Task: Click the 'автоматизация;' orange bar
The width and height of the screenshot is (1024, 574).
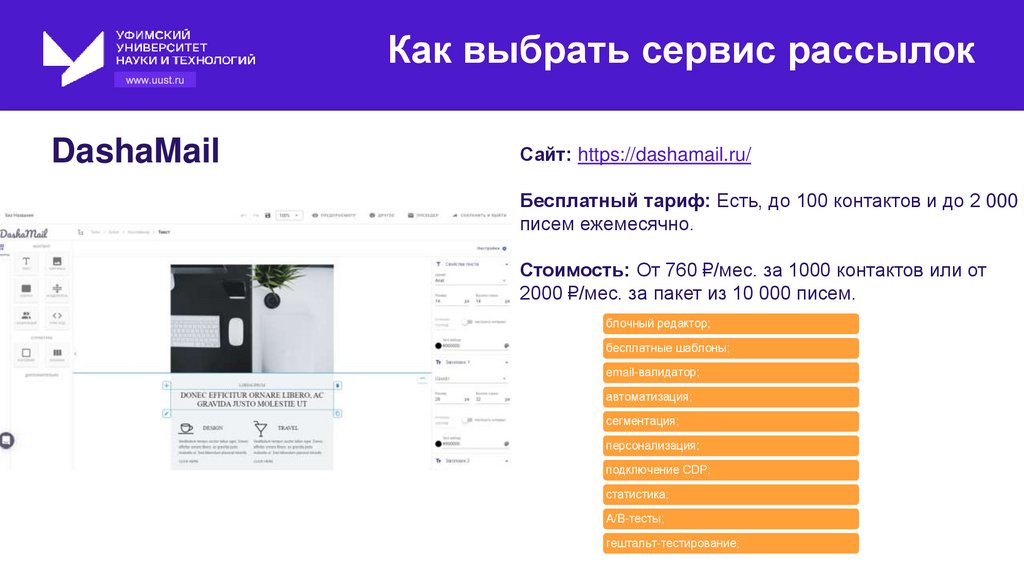Action: click(x=731, y=397)
